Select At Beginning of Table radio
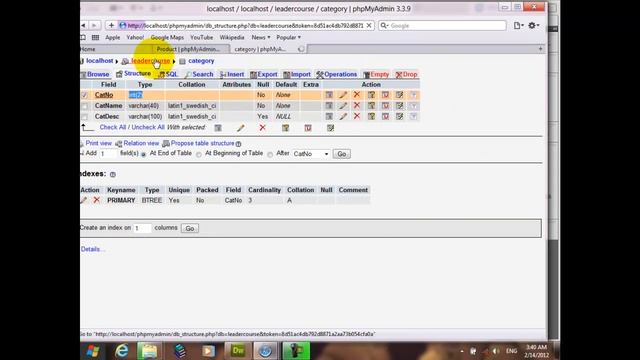This screenshot has width=640, height=360. 199,154
